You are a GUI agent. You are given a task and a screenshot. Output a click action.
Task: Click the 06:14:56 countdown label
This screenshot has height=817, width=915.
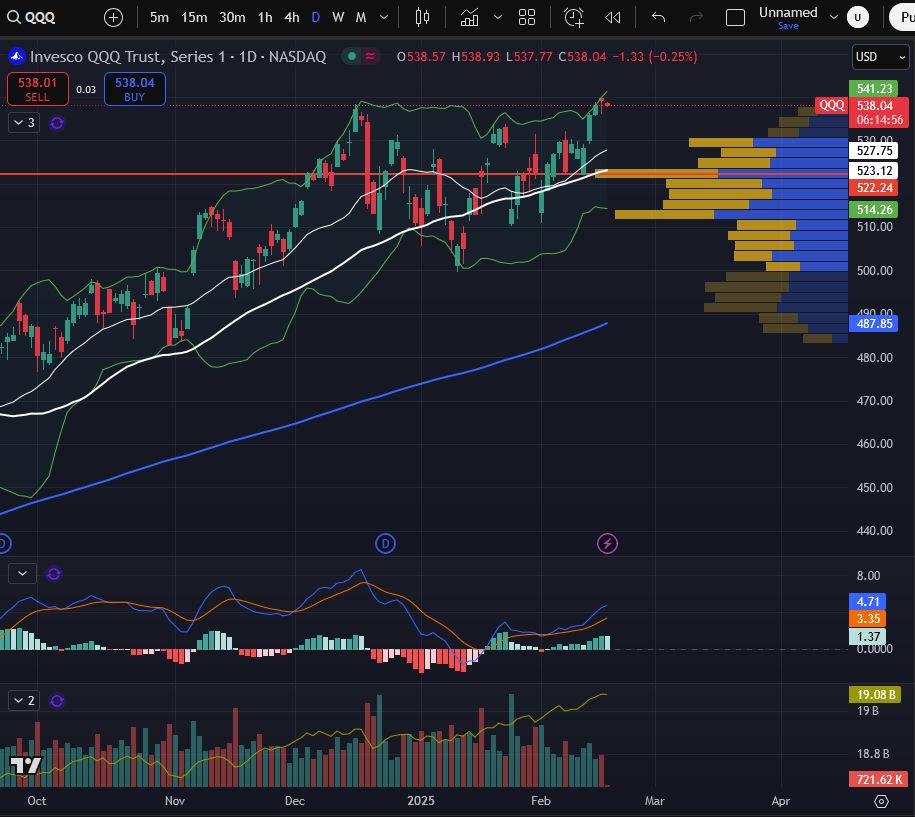pyautogui.click(x=879, y=120)
